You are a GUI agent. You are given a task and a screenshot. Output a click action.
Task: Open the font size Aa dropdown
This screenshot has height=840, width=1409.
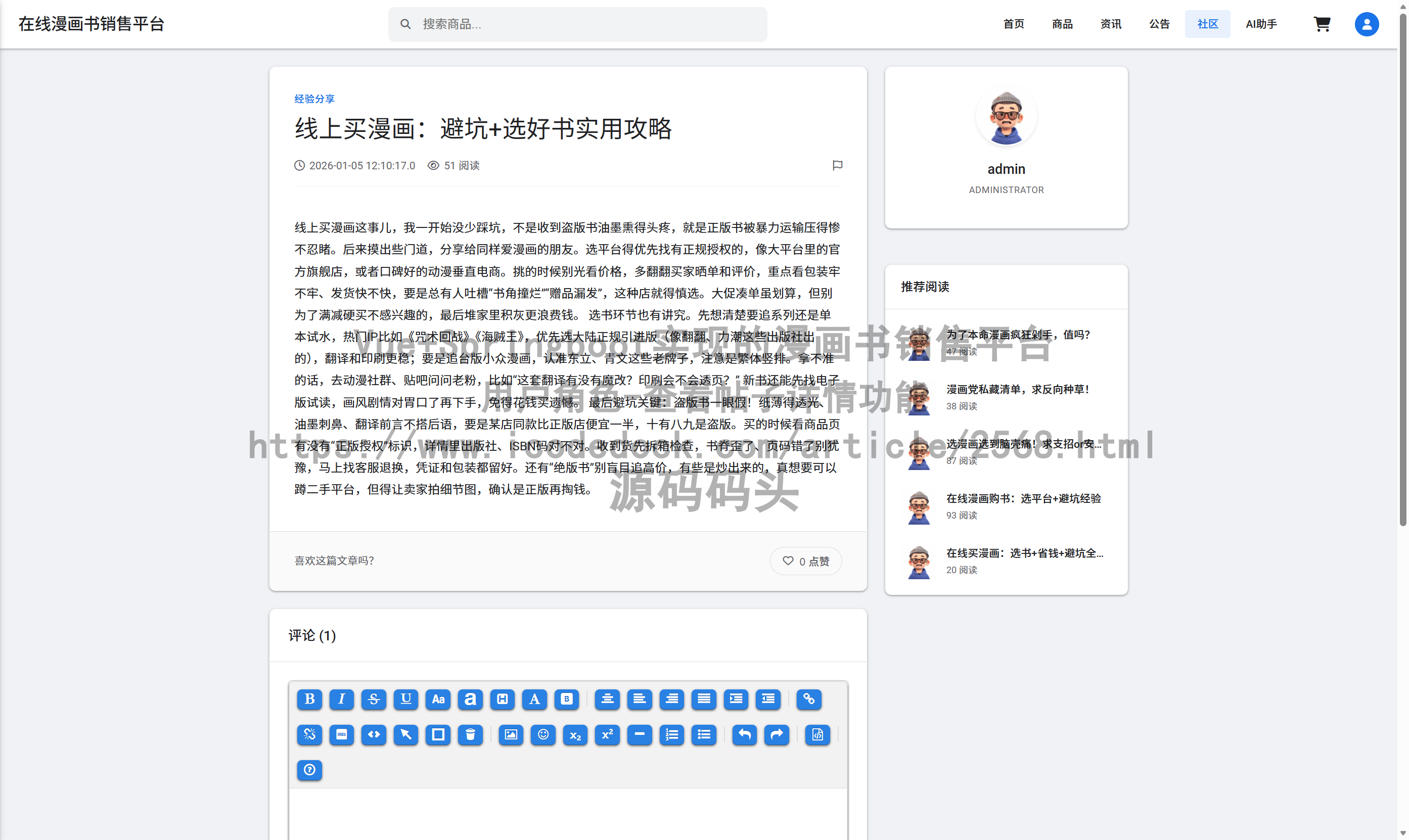click(x=438, y=699)
